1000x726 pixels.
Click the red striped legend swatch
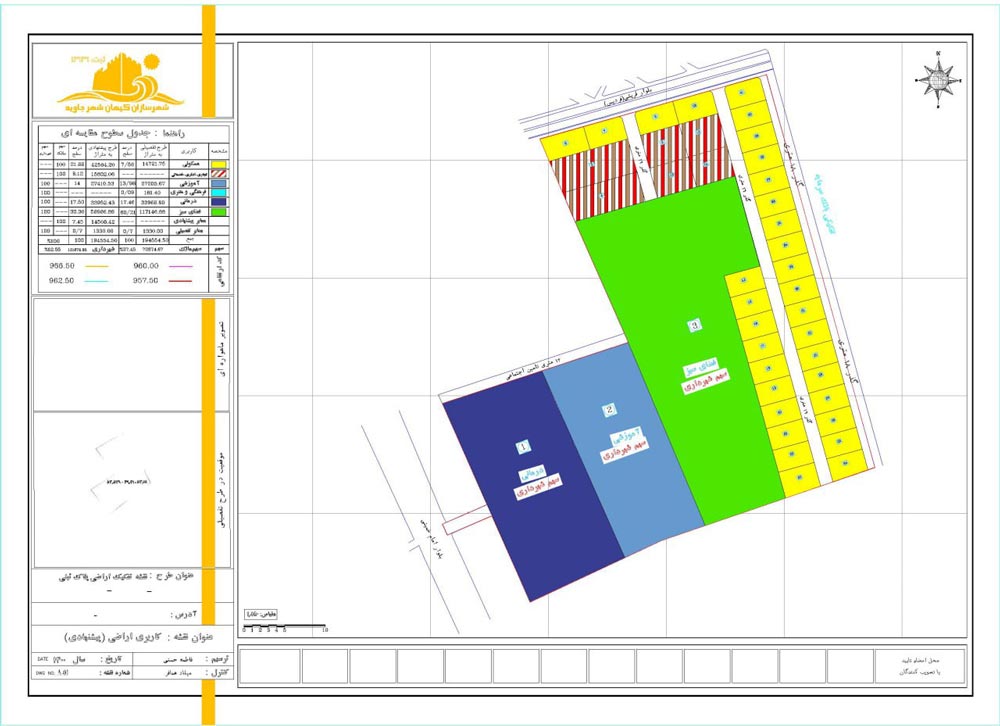[x=220, y=173]
